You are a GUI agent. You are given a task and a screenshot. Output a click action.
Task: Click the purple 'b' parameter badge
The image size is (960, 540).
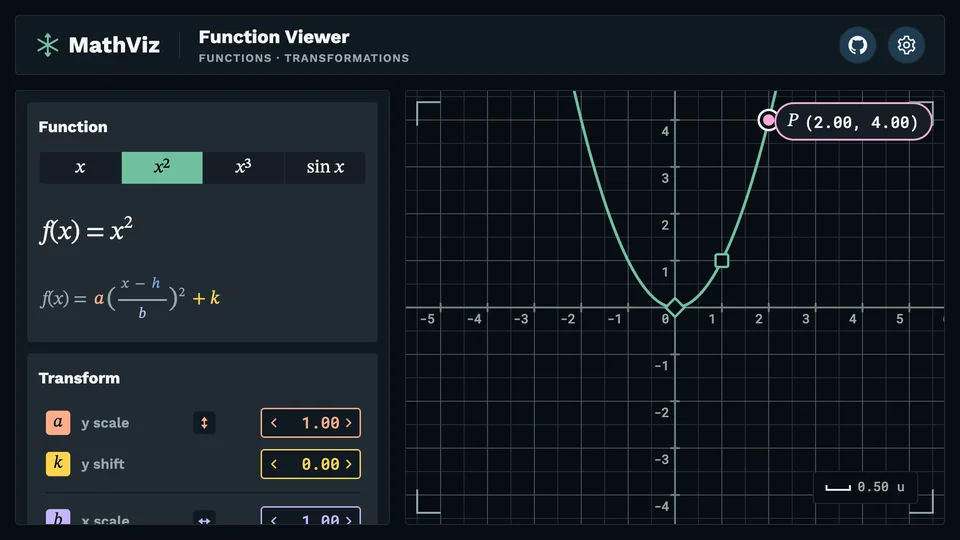tap(58, 517)
